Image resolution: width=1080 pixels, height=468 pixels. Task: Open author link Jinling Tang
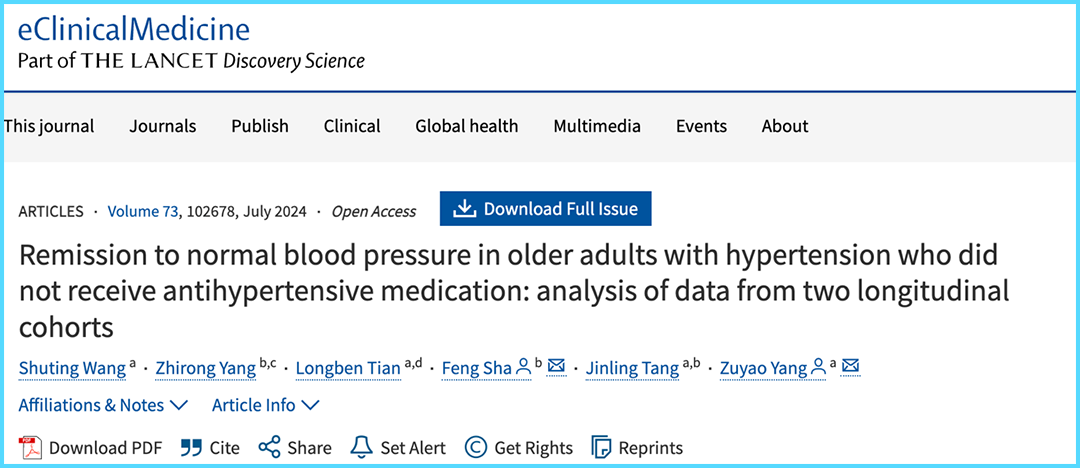click(632, 369)
